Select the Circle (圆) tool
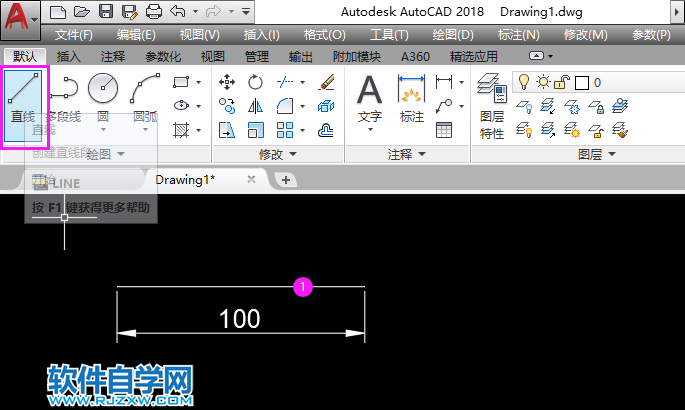This screenshot has width=685, height=410. click(x=103, y=96)
